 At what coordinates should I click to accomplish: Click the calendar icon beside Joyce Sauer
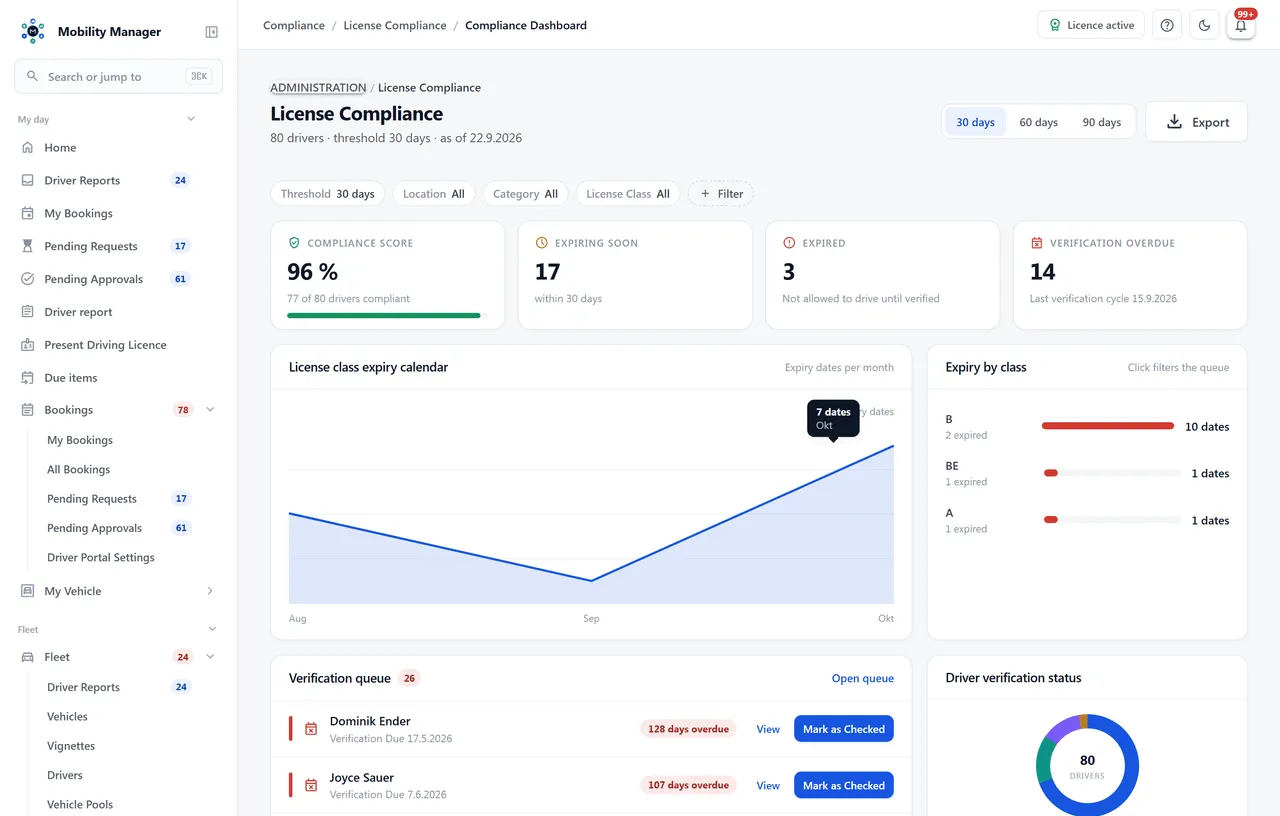[311, 786]
